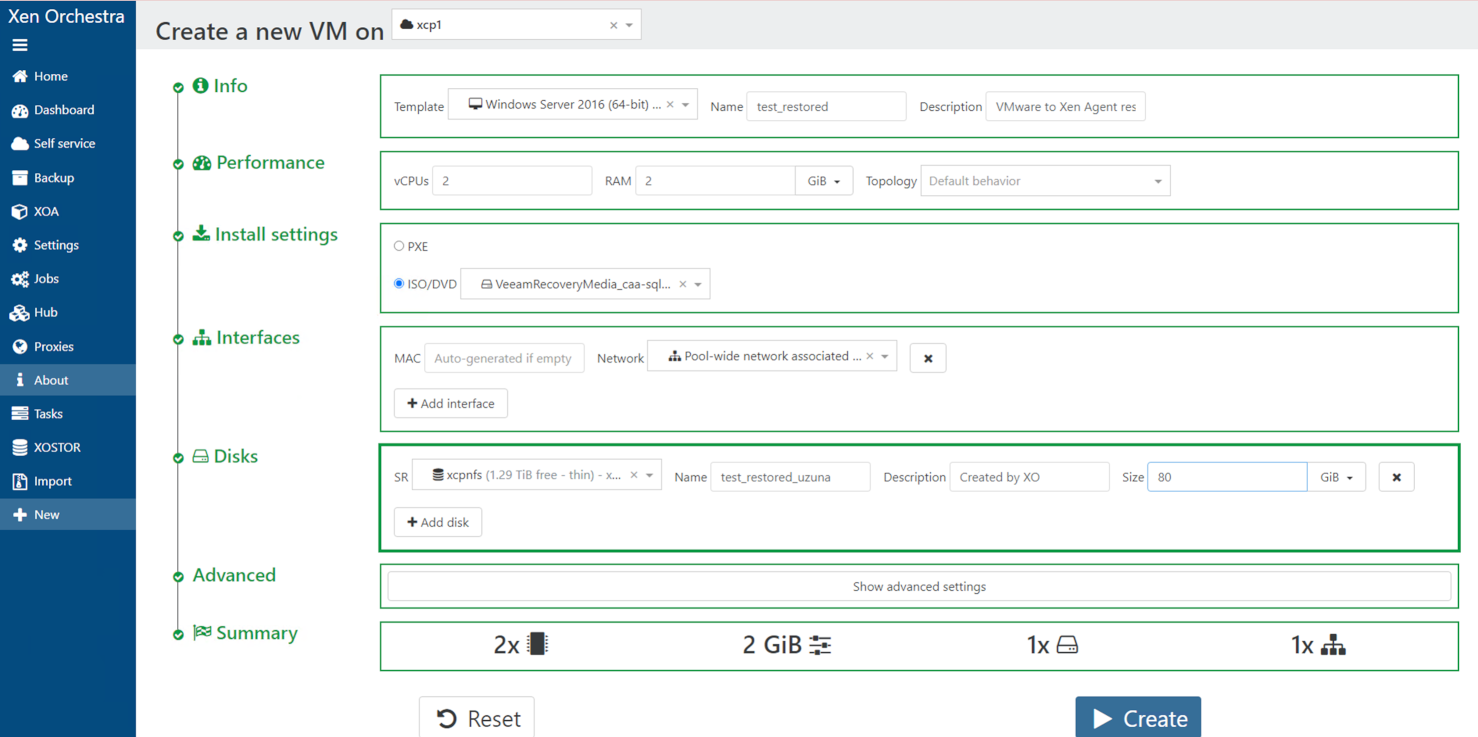
Task: Click the MAC address input field
Action: point(504,358)
